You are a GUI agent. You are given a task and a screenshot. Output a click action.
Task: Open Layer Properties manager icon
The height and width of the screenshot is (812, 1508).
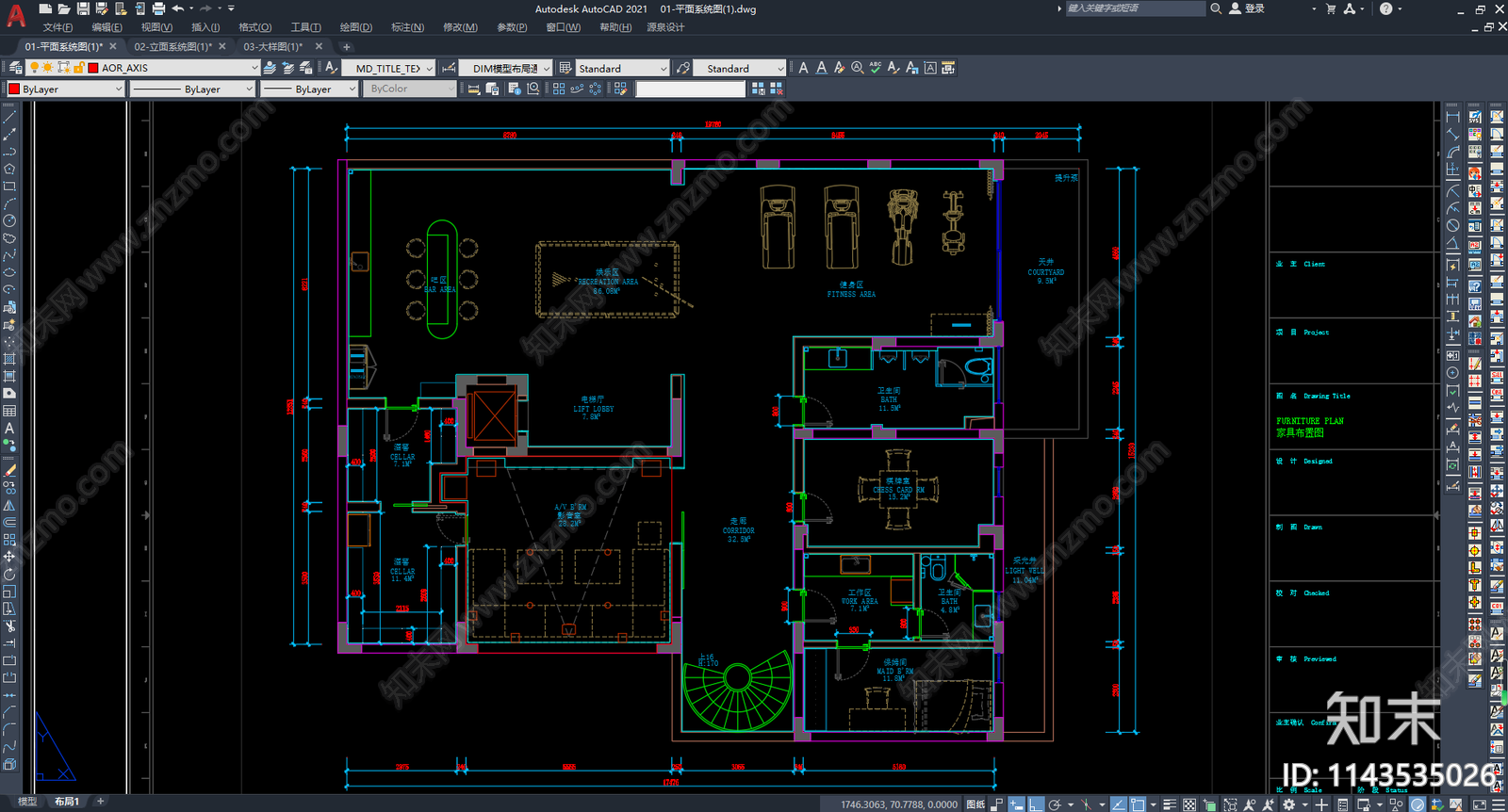[x=16, y=68]
